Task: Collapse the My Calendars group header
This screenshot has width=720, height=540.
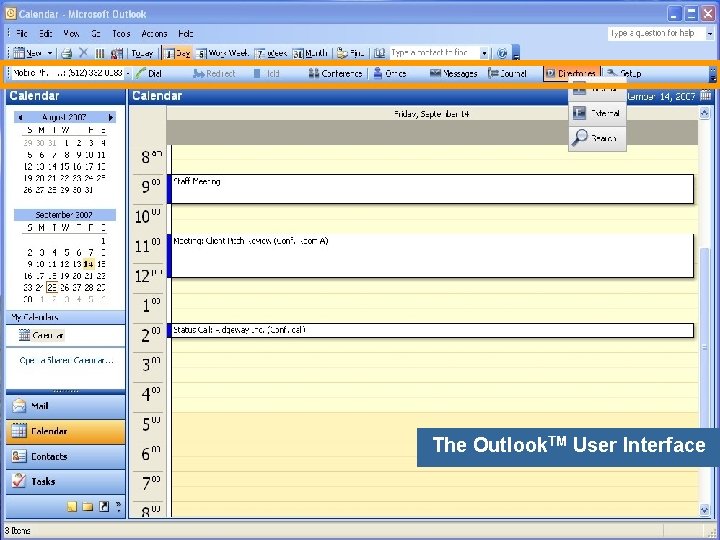Action: (65, 317)
